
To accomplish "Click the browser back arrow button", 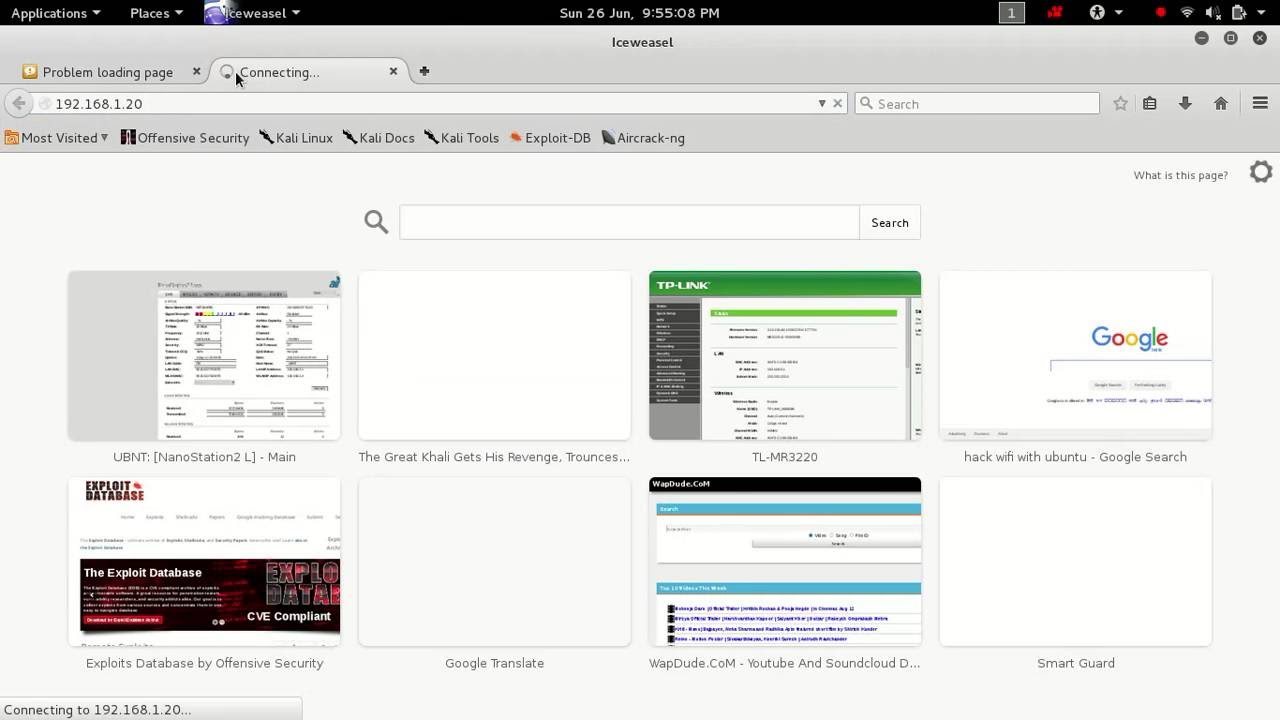I will (x=18, y=103).
